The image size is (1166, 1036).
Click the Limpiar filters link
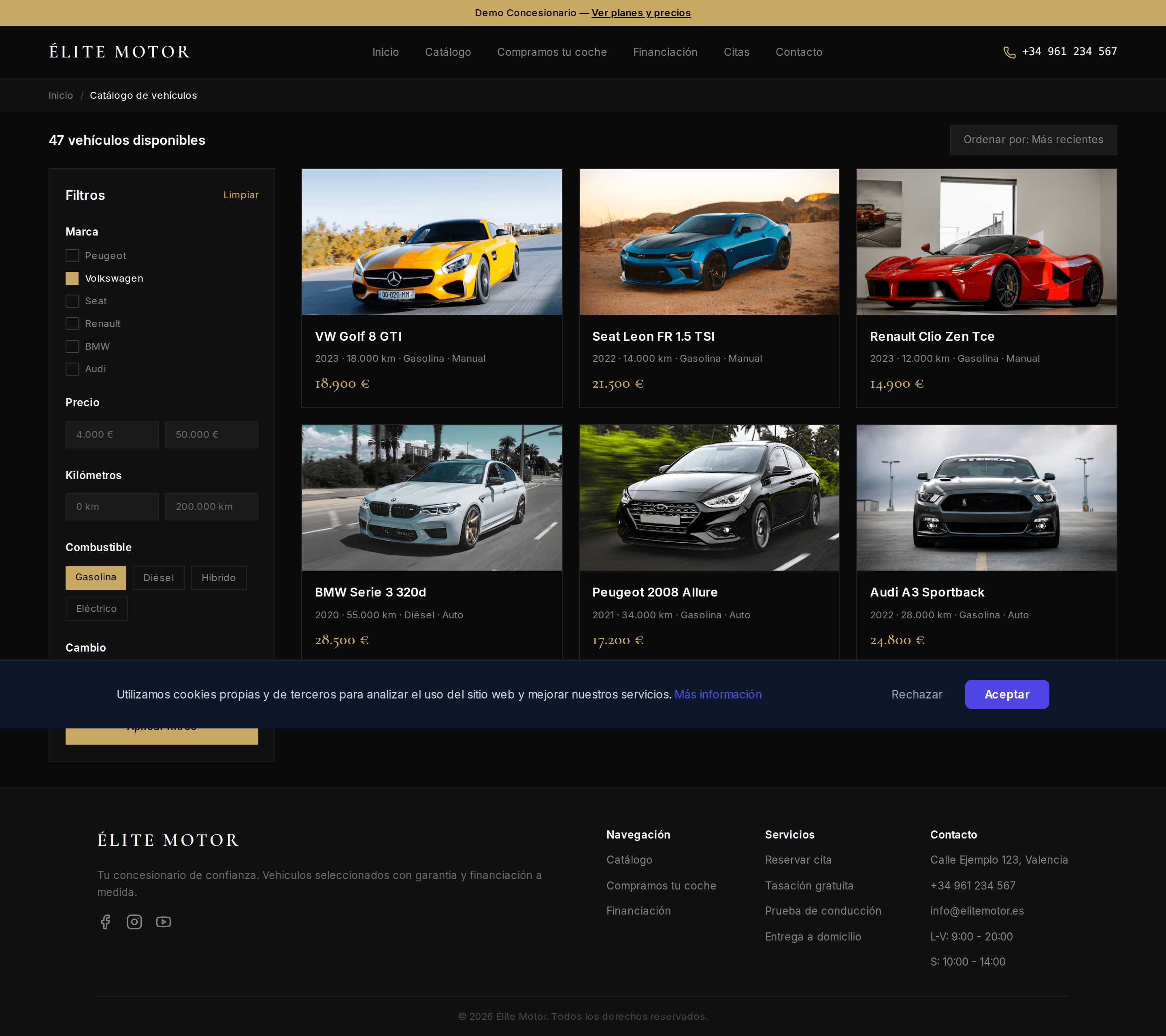(241, 195)
